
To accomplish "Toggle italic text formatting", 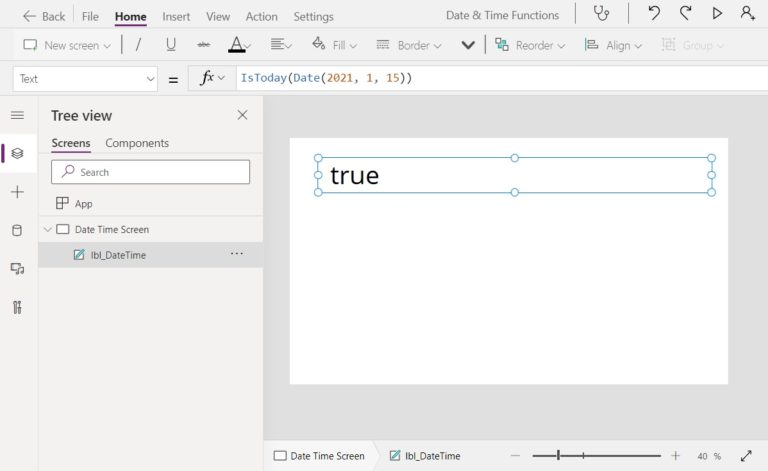I will (138, 45).
